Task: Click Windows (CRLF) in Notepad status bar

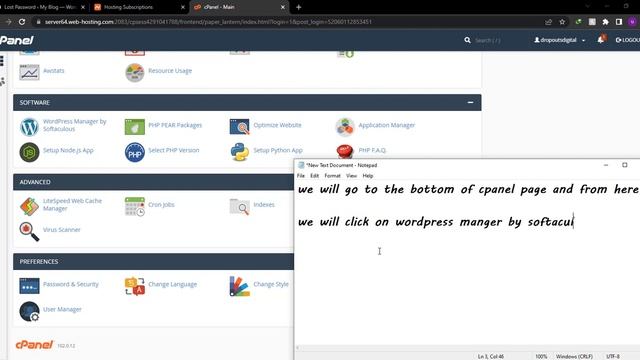Action: click(x=574, y=356)
